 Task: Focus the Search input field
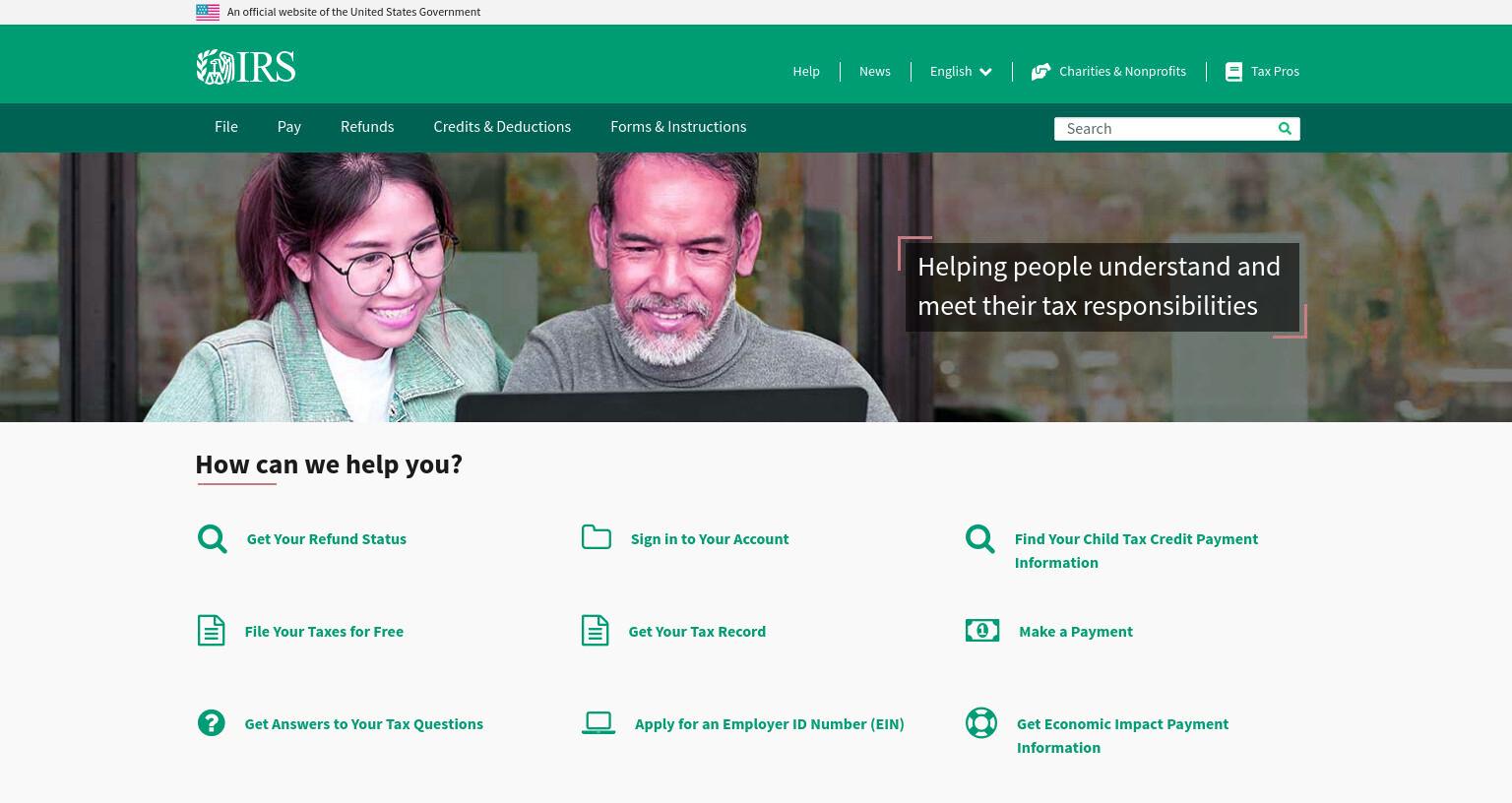tap(1166, 129)
